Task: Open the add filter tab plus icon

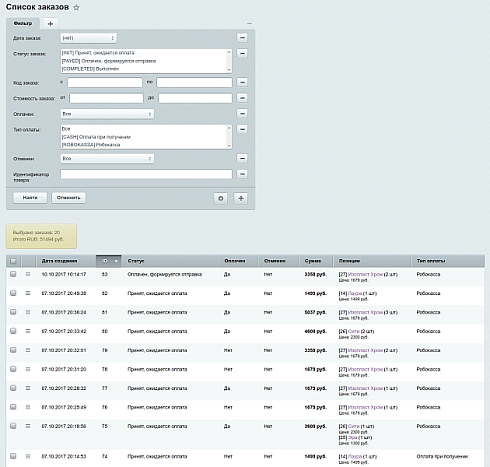Action: pyautogui.click(x=50, y=24)
